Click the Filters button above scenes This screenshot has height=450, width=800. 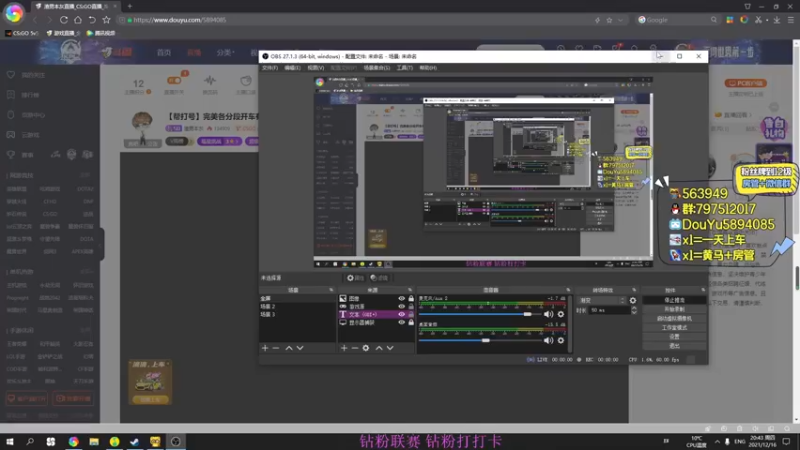point(379,278)
